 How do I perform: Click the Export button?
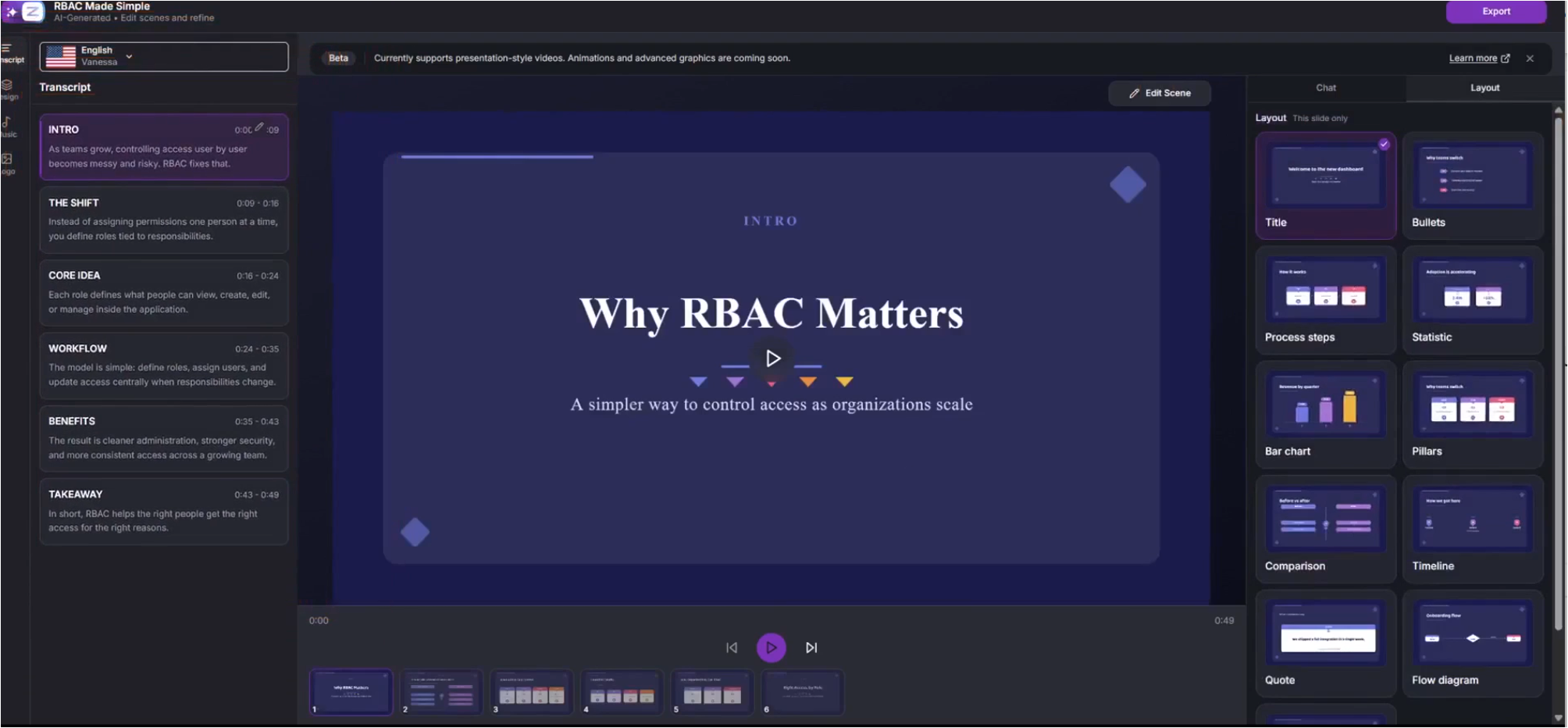click(x=1495, y=11)
